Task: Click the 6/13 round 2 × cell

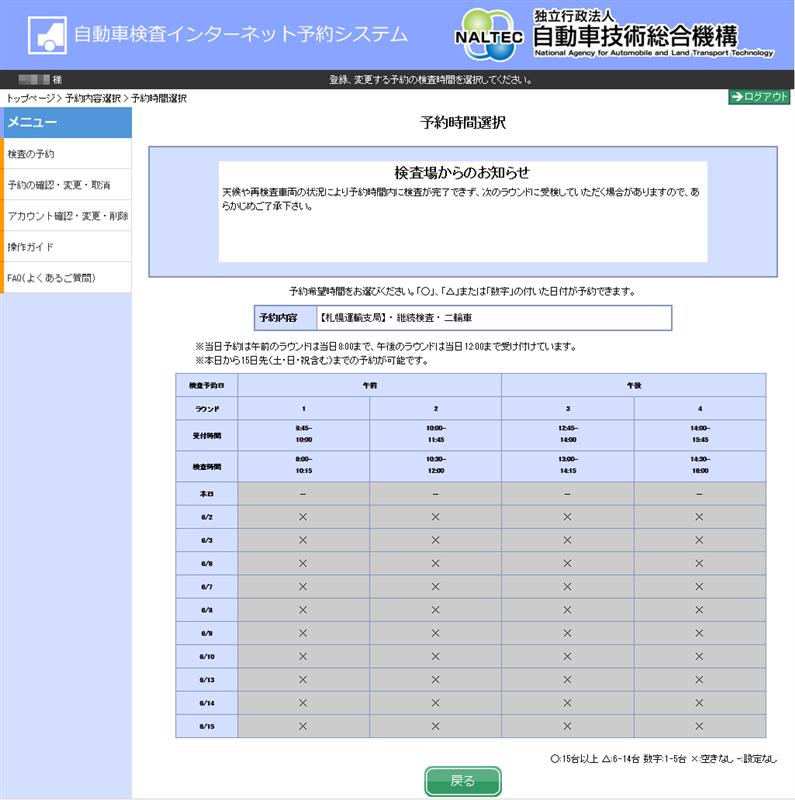Action: pos(436,680)
